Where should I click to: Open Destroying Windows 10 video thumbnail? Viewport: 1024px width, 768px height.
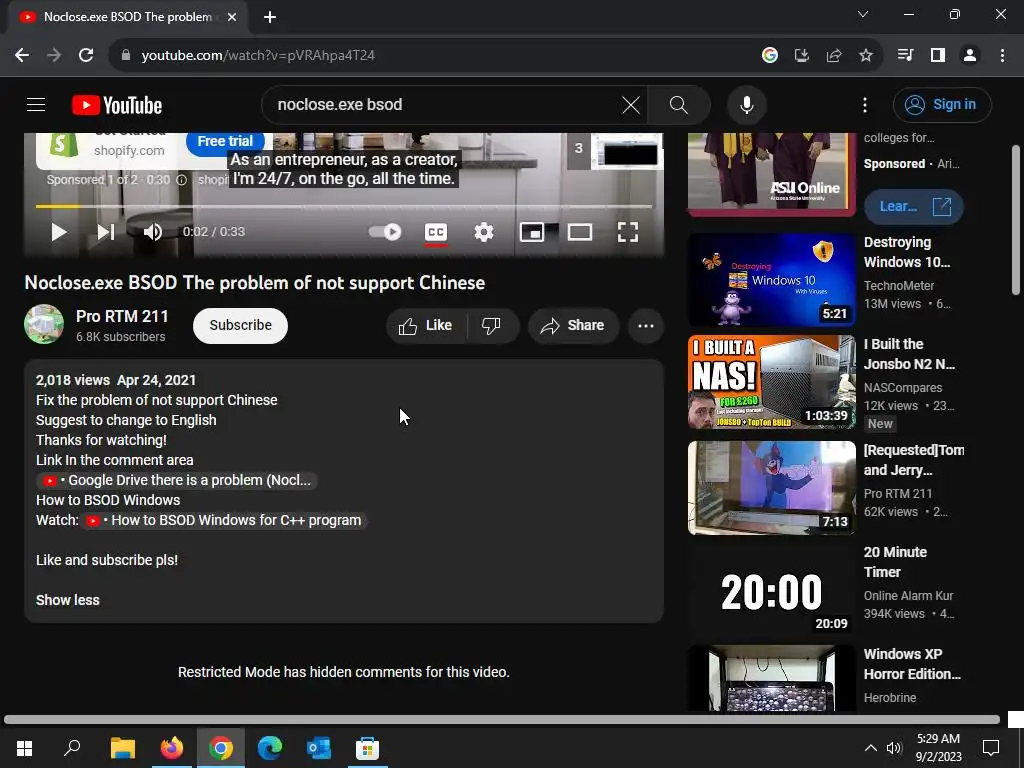772,280
